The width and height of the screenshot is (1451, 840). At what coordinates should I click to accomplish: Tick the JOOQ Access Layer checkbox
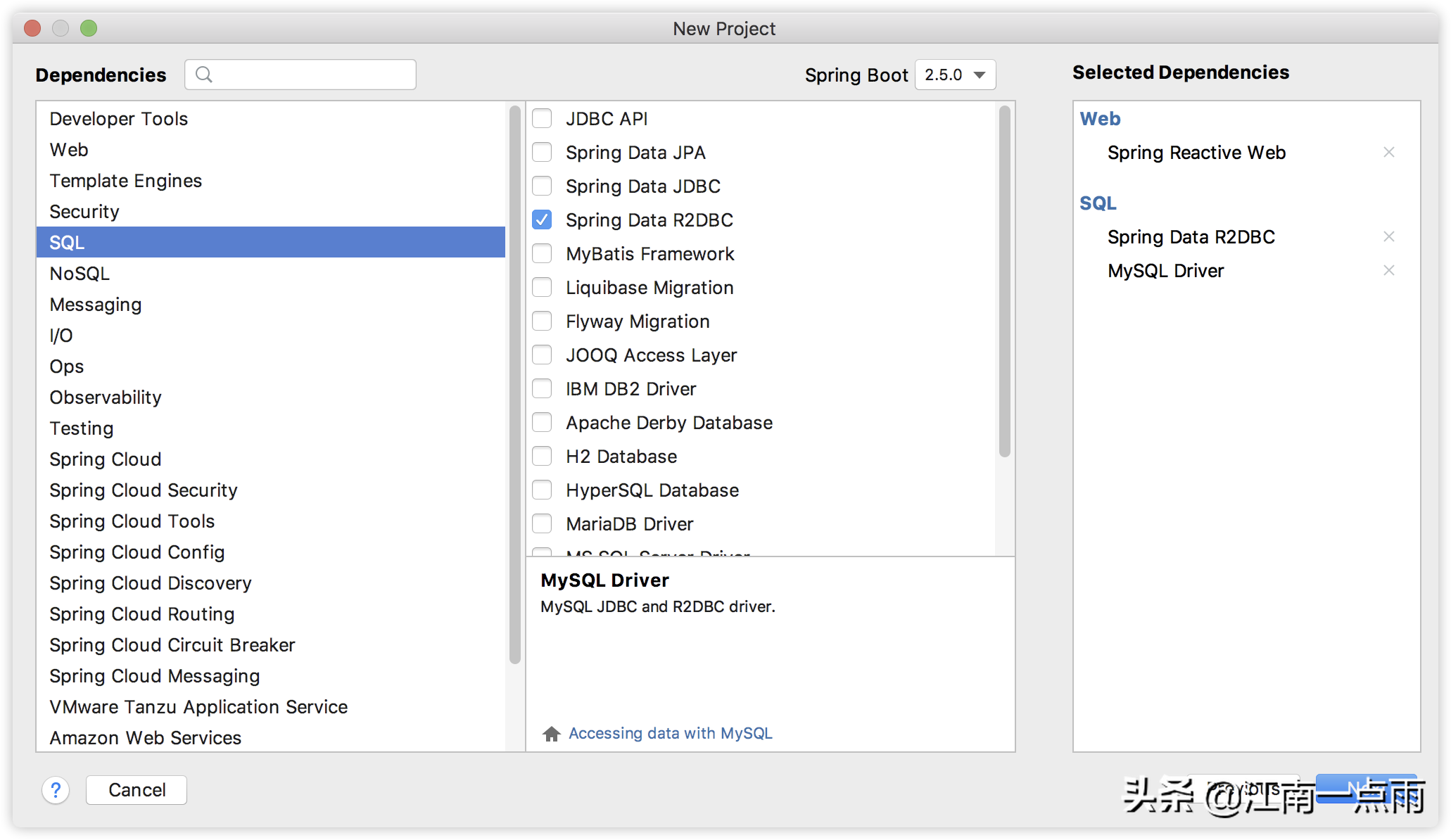coord(542,355)
